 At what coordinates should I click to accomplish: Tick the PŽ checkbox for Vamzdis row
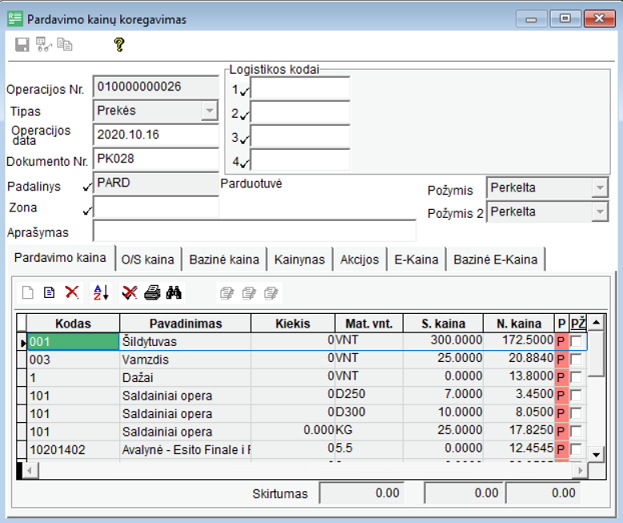click(576, 359)
